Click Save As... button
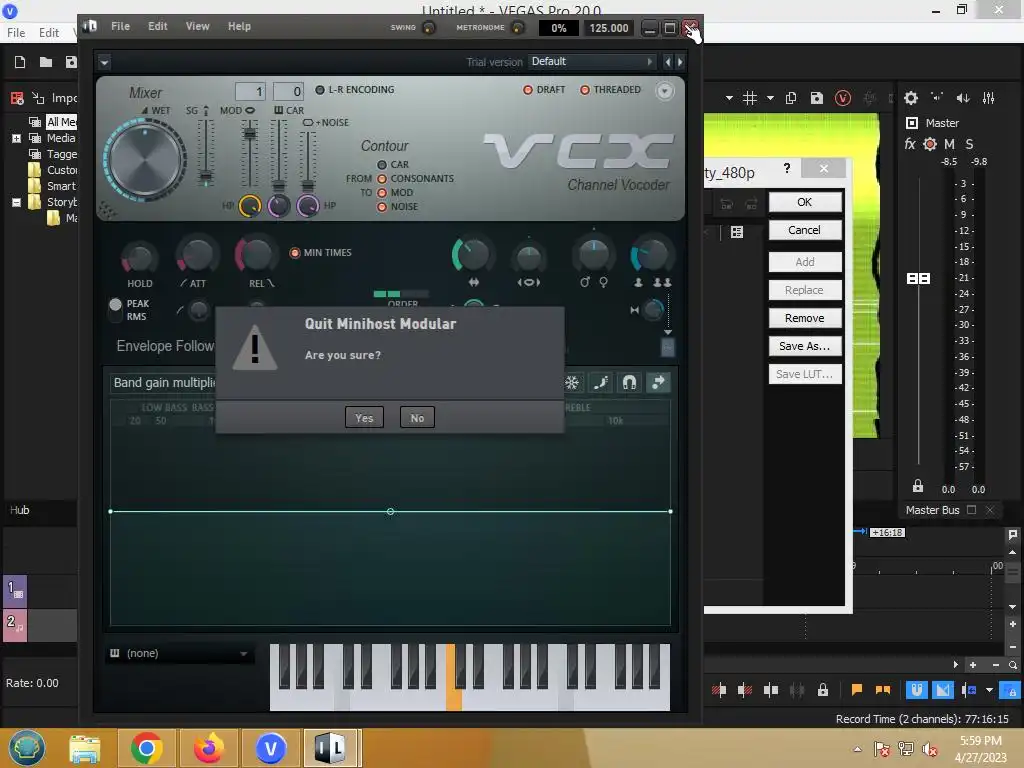The height and width of the screenshot is (768, 1024). 805,346
